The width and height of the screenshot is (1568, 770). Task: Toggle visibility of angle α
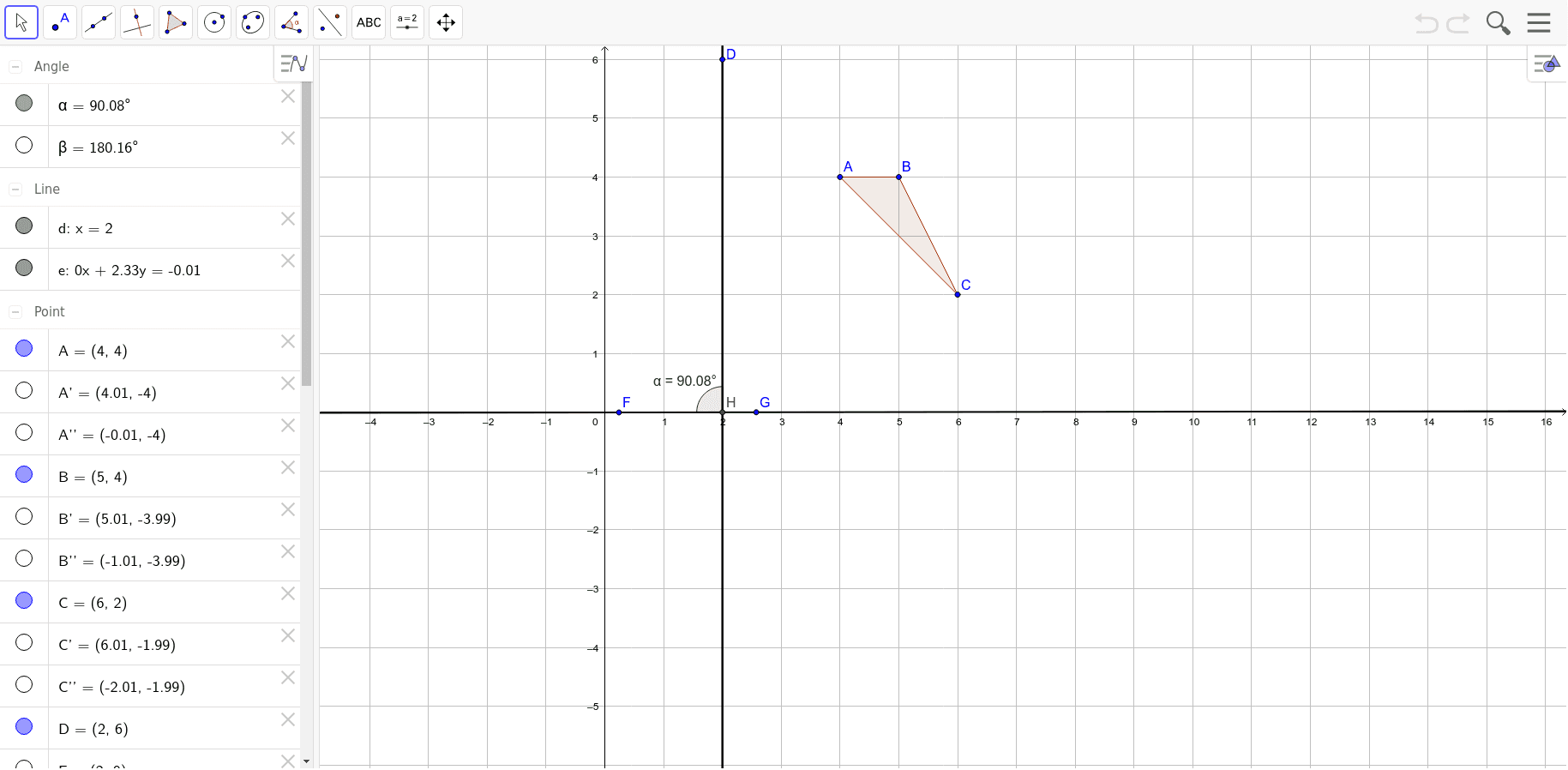[24, 103]
